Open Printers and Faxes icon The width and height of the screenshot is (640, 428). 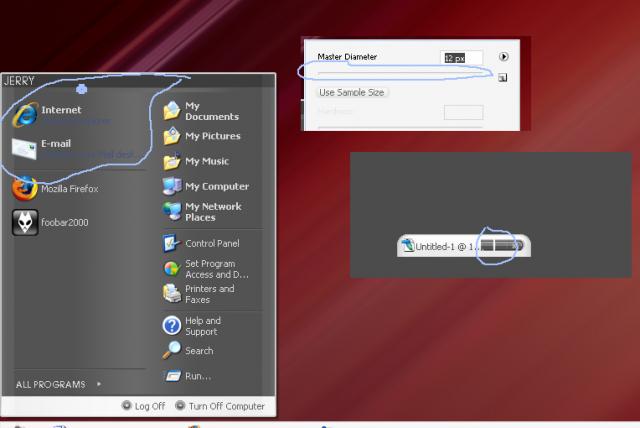(172, 293)
